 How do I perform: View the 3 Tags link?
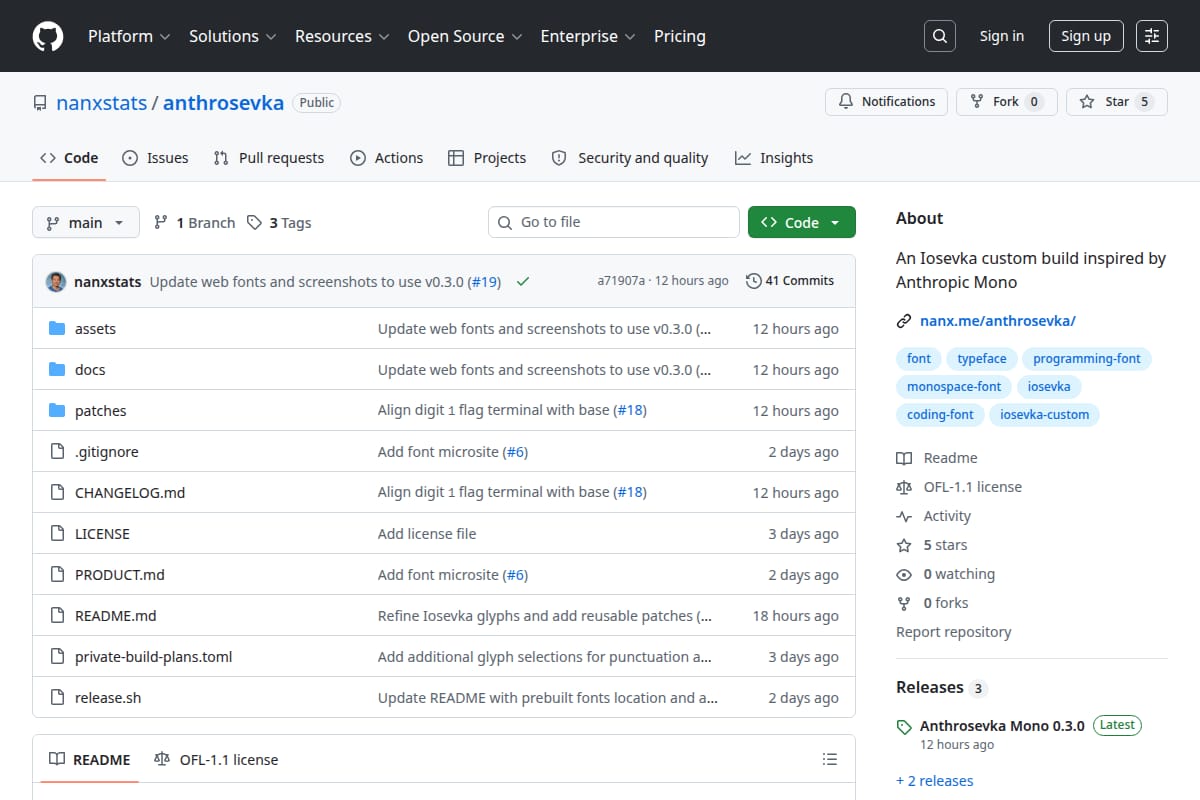[x=280, y=222]
